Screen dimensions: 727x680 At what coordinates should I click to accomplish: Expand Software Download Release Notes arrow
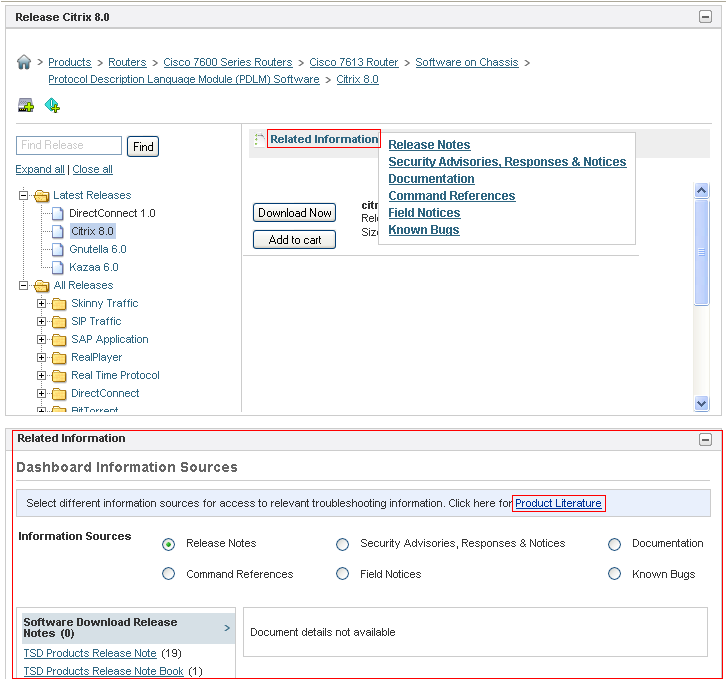(x=227, y=628)
